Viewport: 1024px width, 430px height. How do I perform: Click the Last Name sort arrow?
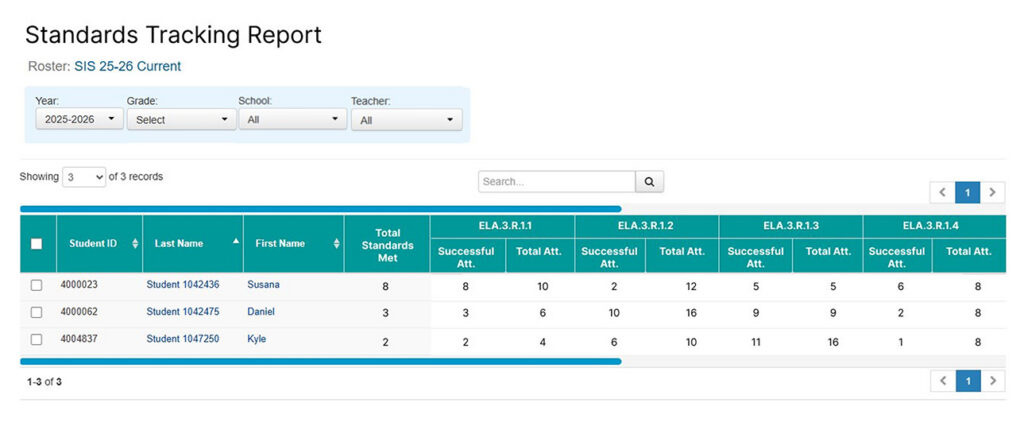[x=236, y=242]
